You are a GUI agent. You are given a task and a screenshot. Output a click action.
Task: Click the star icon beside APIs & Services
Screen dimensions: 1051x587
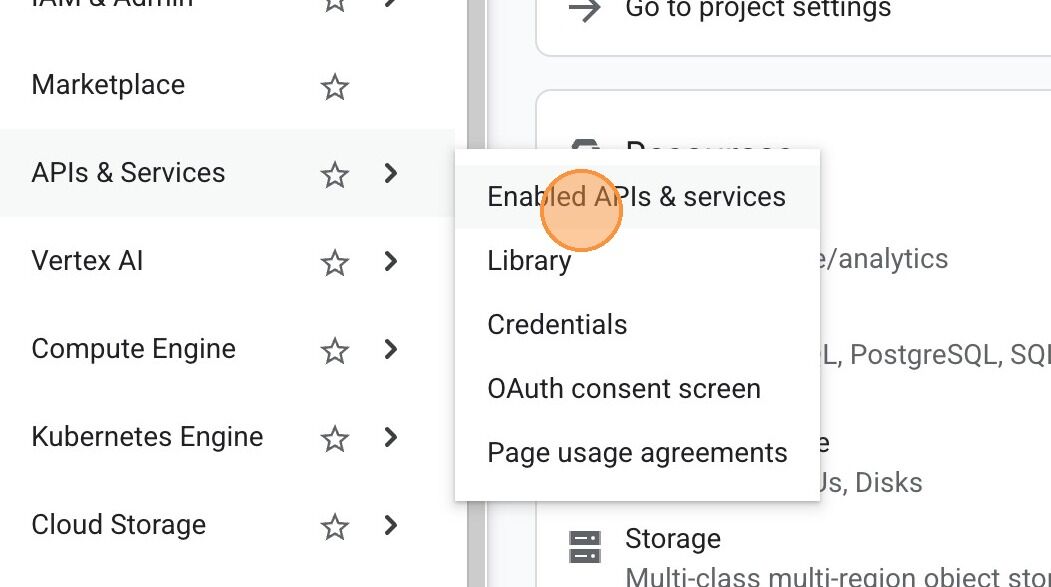pos(335,174)
